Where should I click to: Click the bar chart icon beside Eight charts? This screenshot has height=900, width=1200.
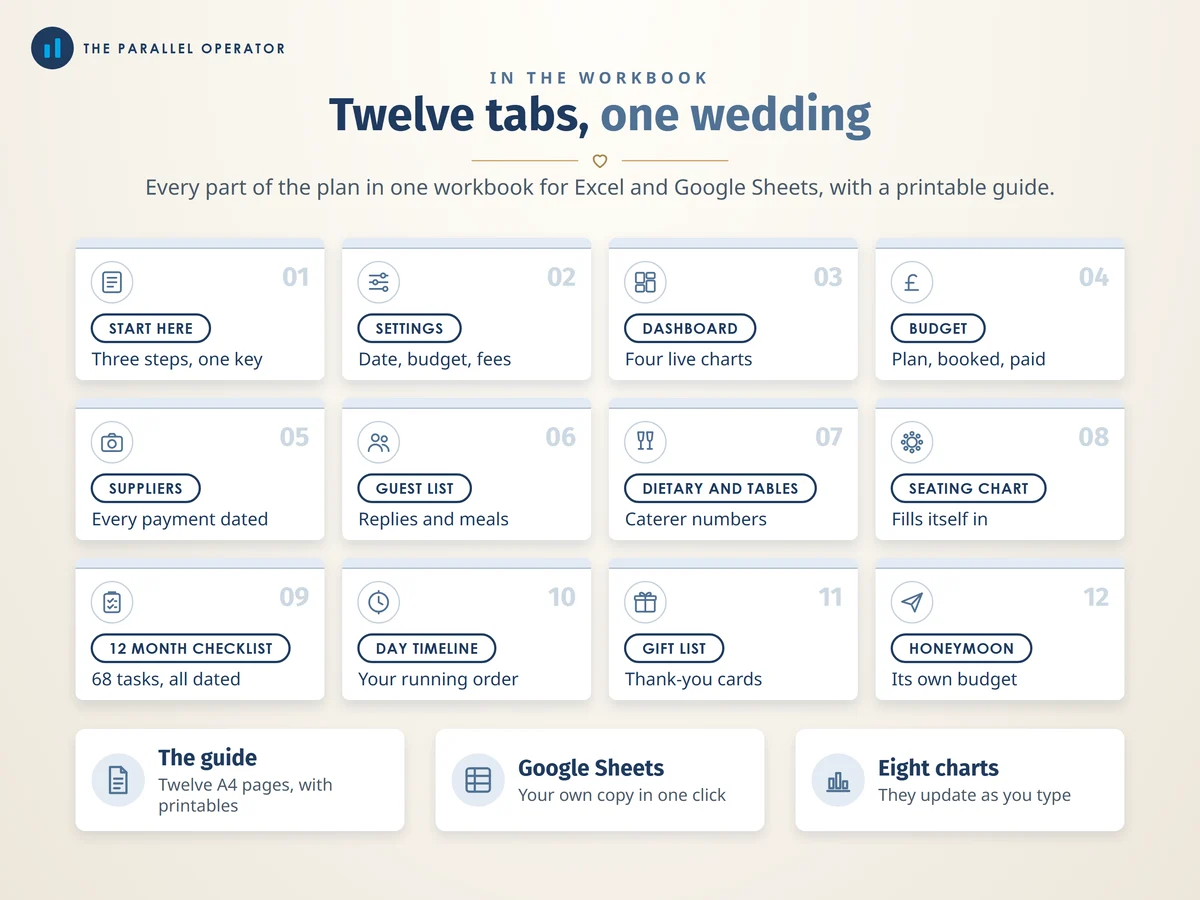pyautogui.click(x=838, y=780)
